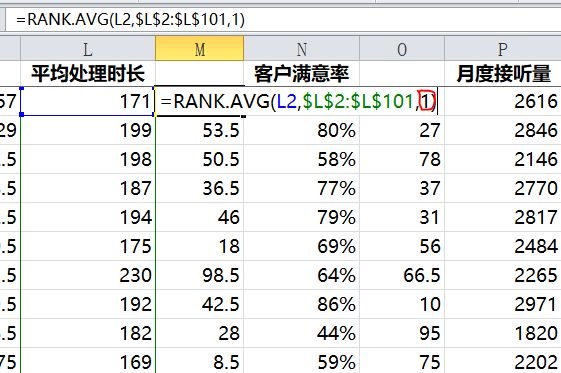Click column O cell with 66.5

coord(402,275)
